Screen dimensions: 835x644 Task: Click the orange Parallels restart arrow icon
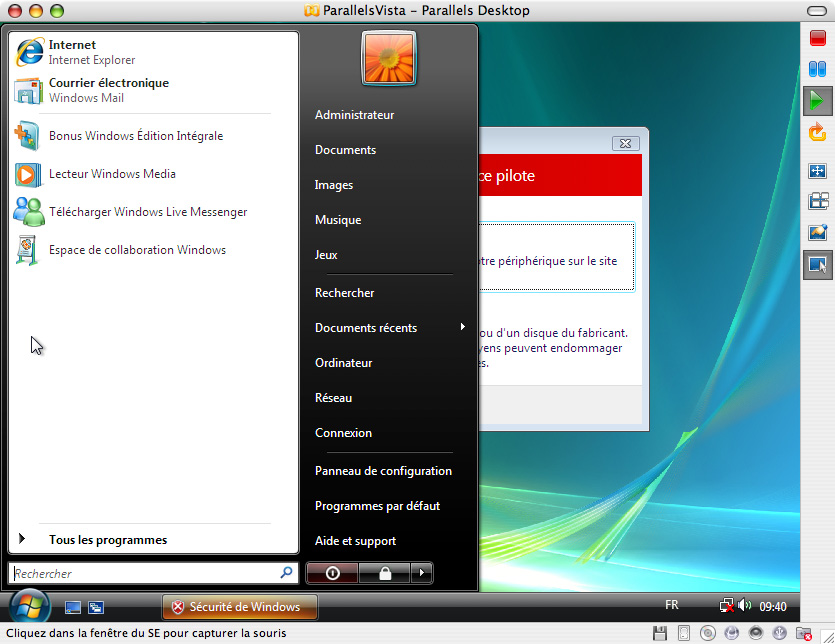pos(817,132)
